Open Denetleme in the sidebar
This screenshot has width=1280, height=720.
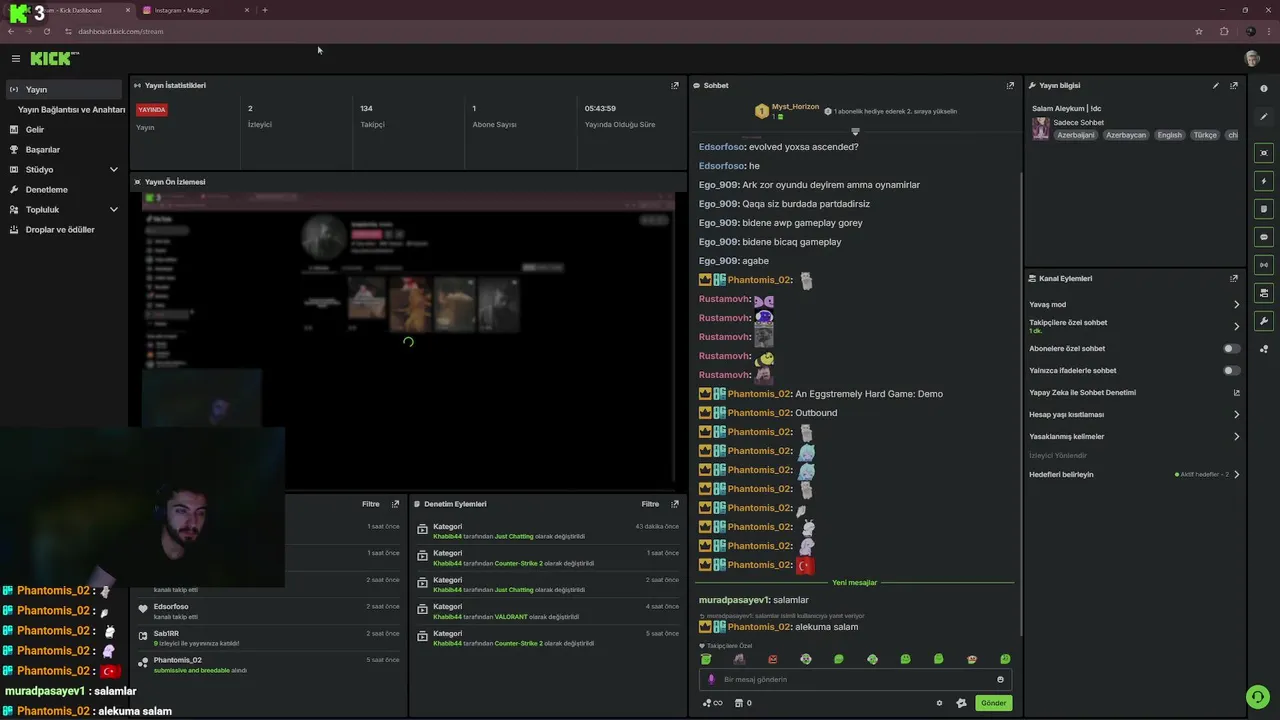64,189
